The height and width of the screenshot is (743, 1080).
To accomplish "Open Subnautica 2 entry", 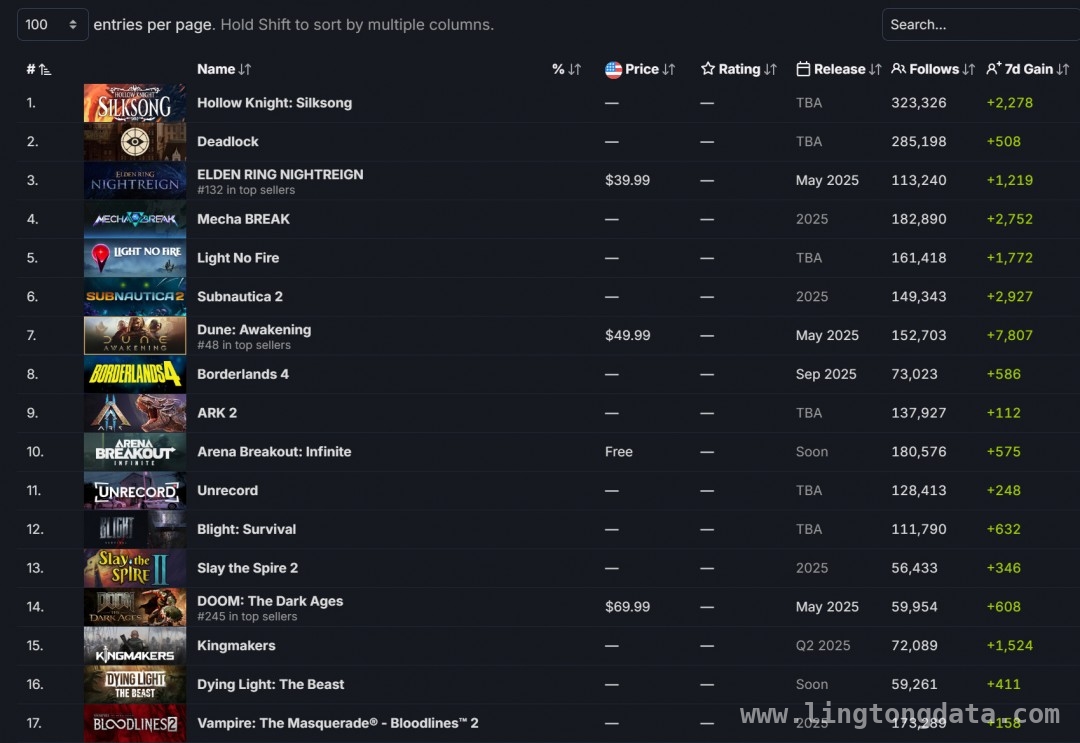I will (x=240, y=297).
